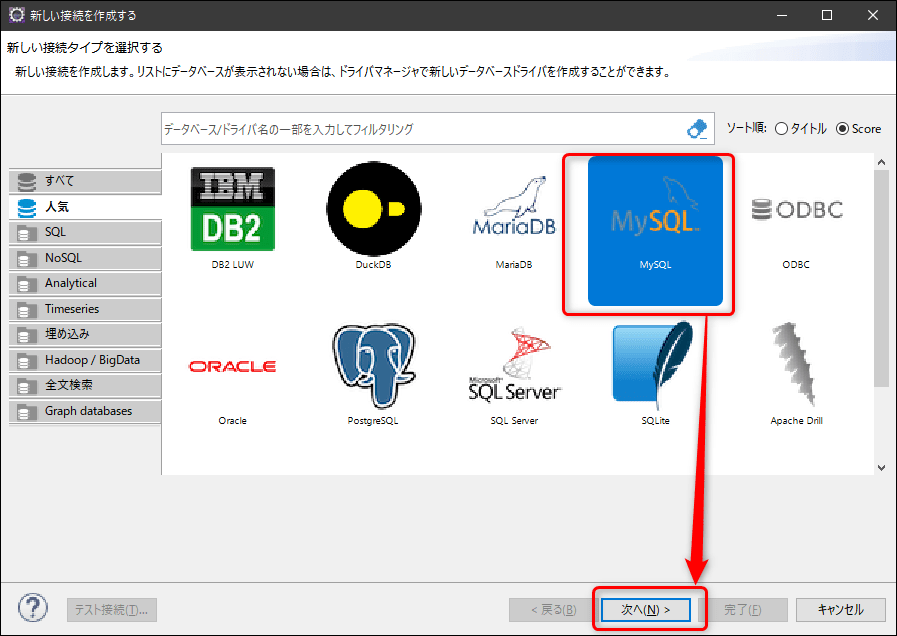Close the 新しい接続を作成する dialog

872,15
